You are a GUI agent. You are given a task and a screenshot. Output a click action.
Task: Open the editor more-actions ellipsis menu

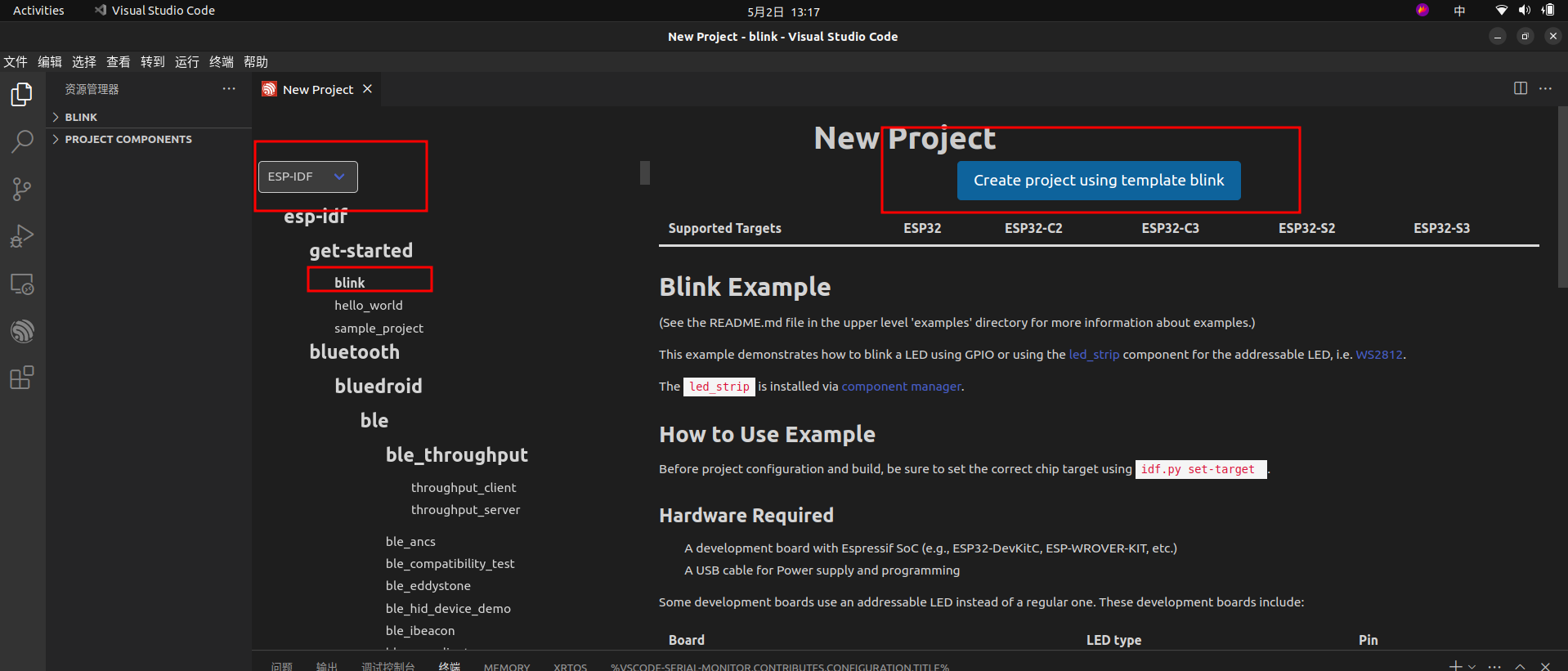[1545, 88]
